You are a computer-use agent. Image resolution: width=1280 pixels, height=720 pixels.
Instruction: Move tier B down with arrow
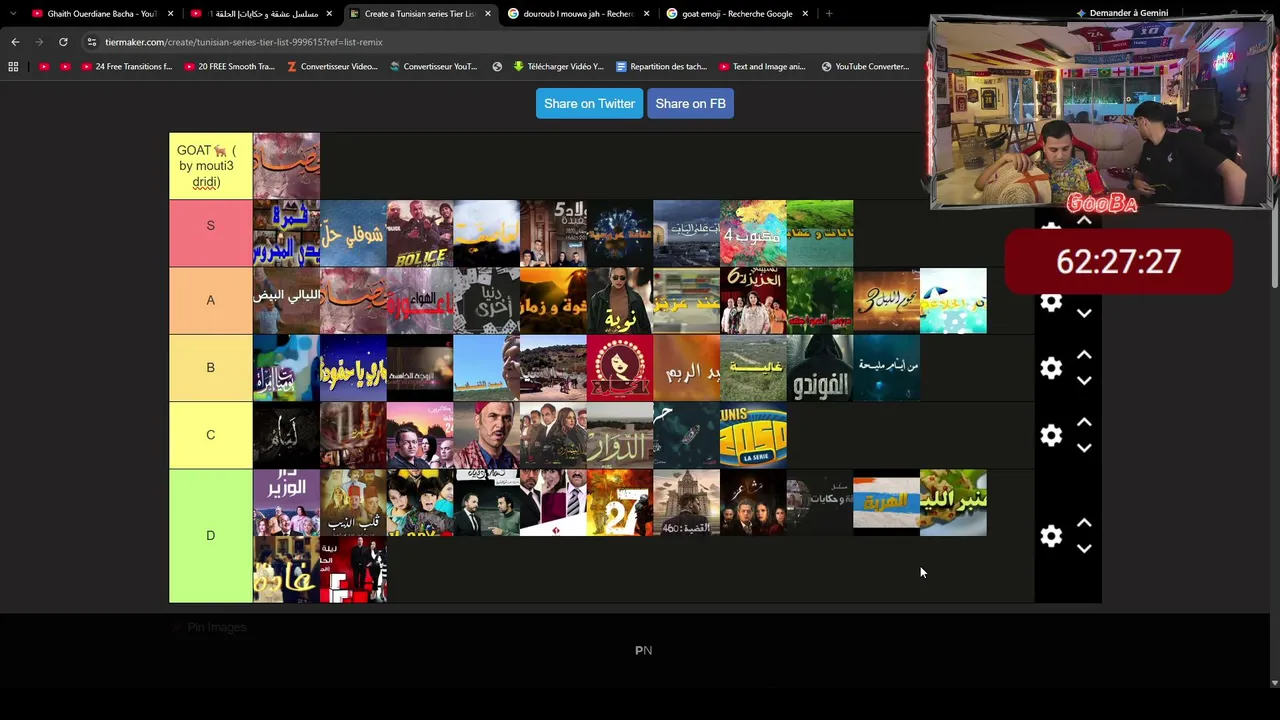point(1084,381)
